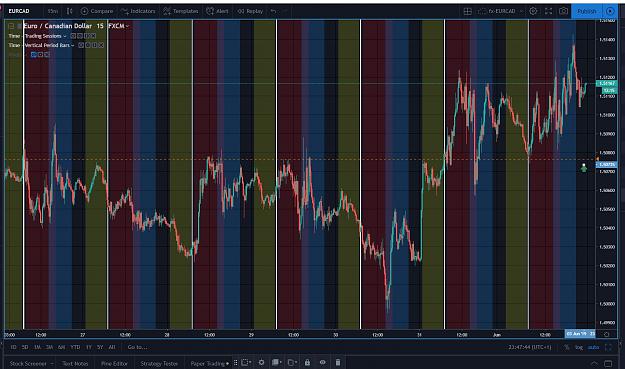Click the Compare symbol button

click(x=97, y=11)
